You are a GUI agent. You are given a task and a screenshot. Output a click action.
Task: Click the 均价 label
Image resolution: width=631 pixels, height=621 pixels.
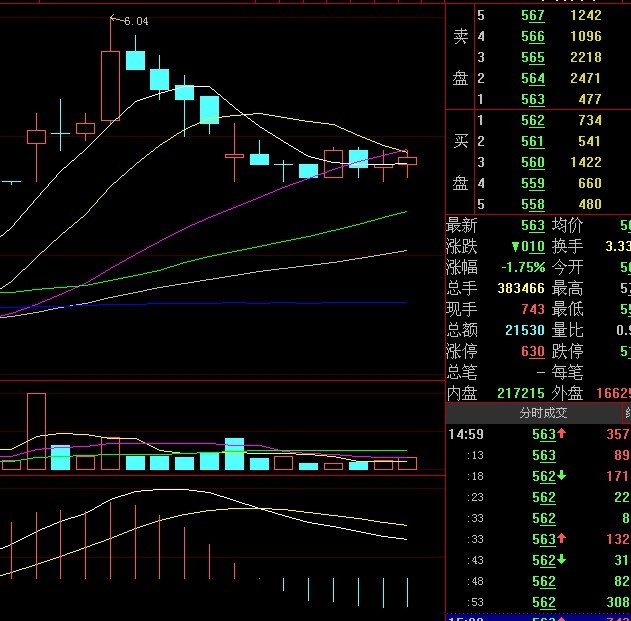click(x=567, y=225)
